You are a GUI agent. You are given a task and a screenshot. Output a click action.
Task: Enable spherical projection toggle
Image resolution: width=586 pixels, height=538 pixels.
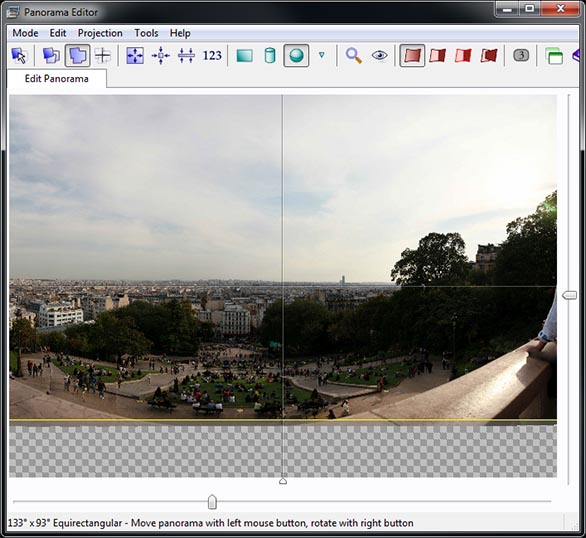coord(296,56)
